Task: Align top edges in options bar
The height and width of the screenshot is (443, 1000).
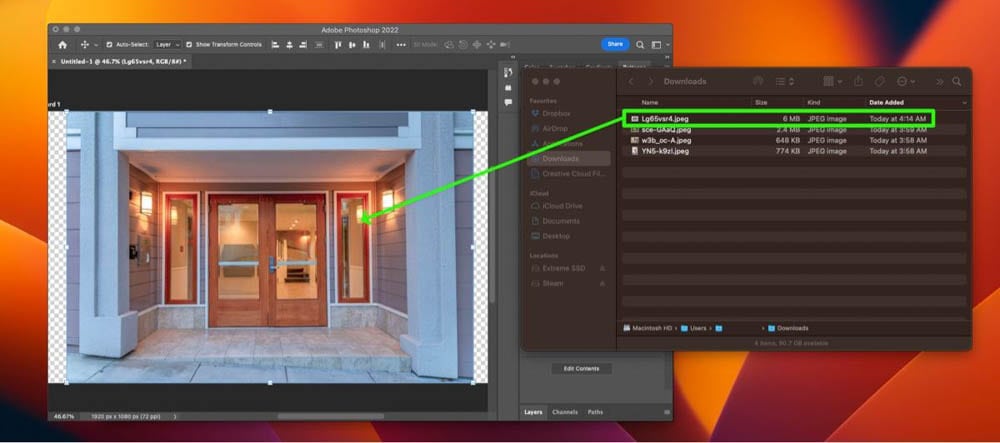Action: tap(338, 45)
